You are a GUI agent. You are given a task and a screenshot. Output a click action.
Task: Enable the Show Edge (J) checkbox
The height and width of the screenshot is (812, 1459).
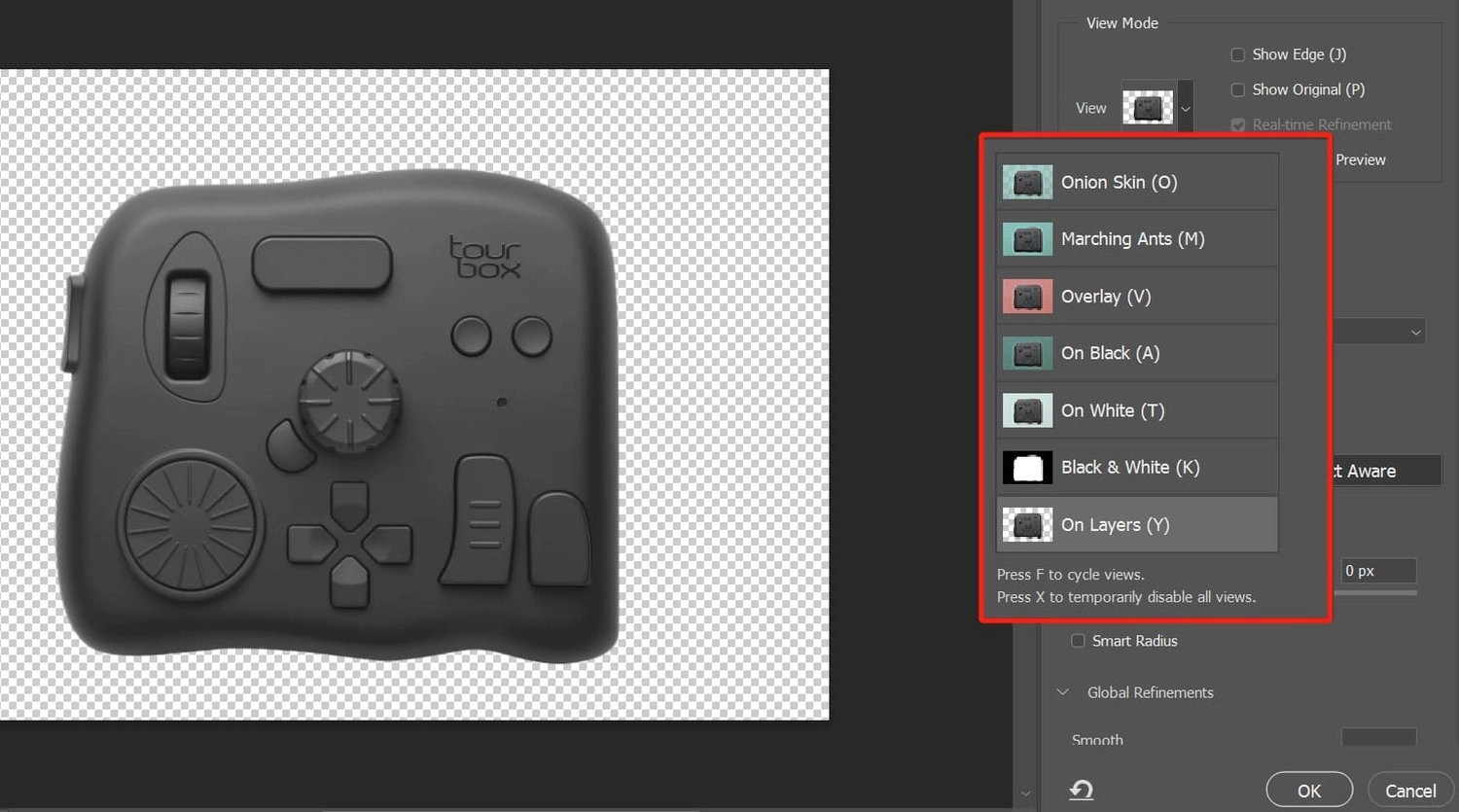point(1237,54)
